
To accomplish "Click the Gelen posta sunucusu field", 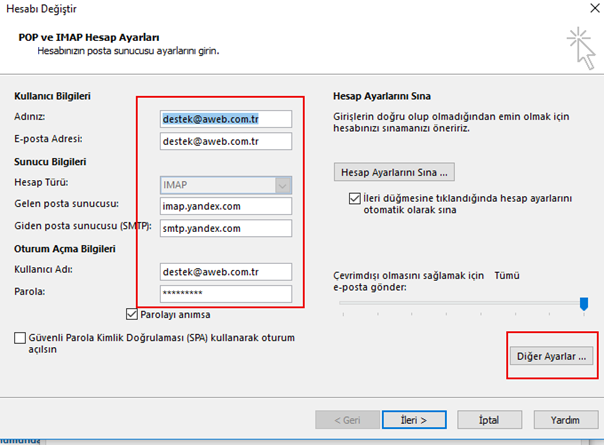I will (x=226, y=206).
